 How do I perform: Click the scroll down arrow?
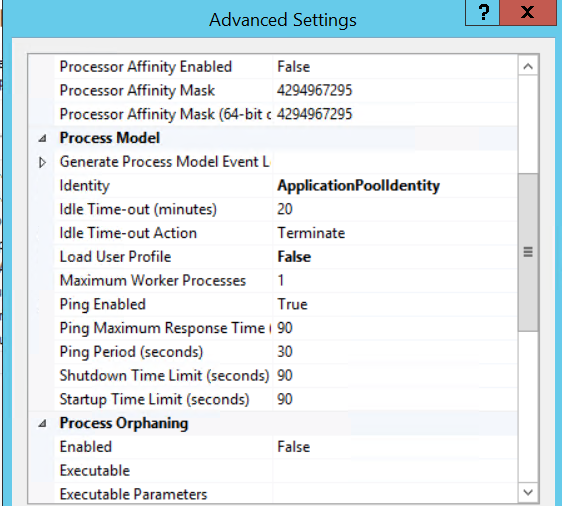click(x=528, y=492)
